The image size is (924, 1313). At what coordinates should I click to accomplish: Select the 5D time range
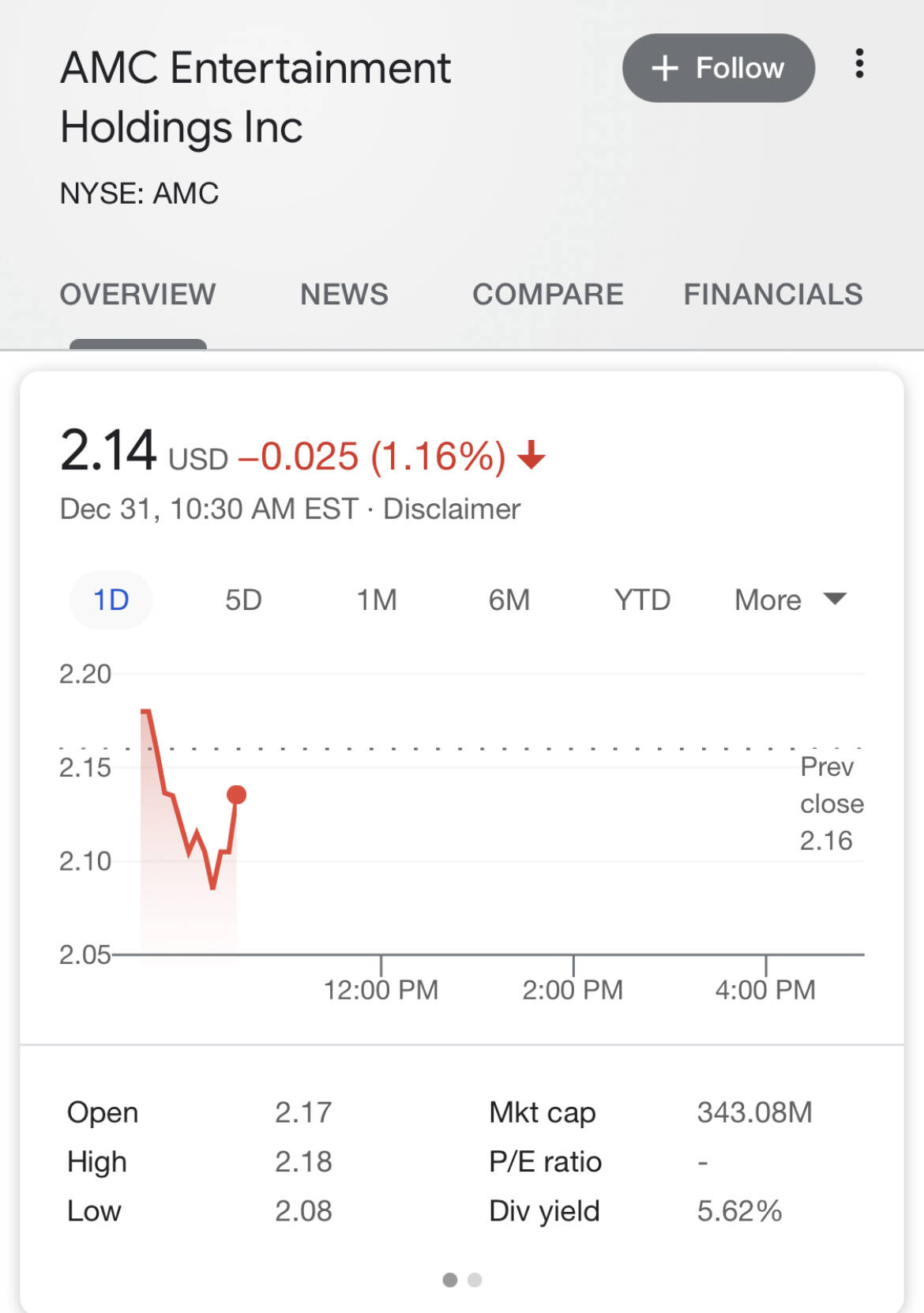pos(243,600)
